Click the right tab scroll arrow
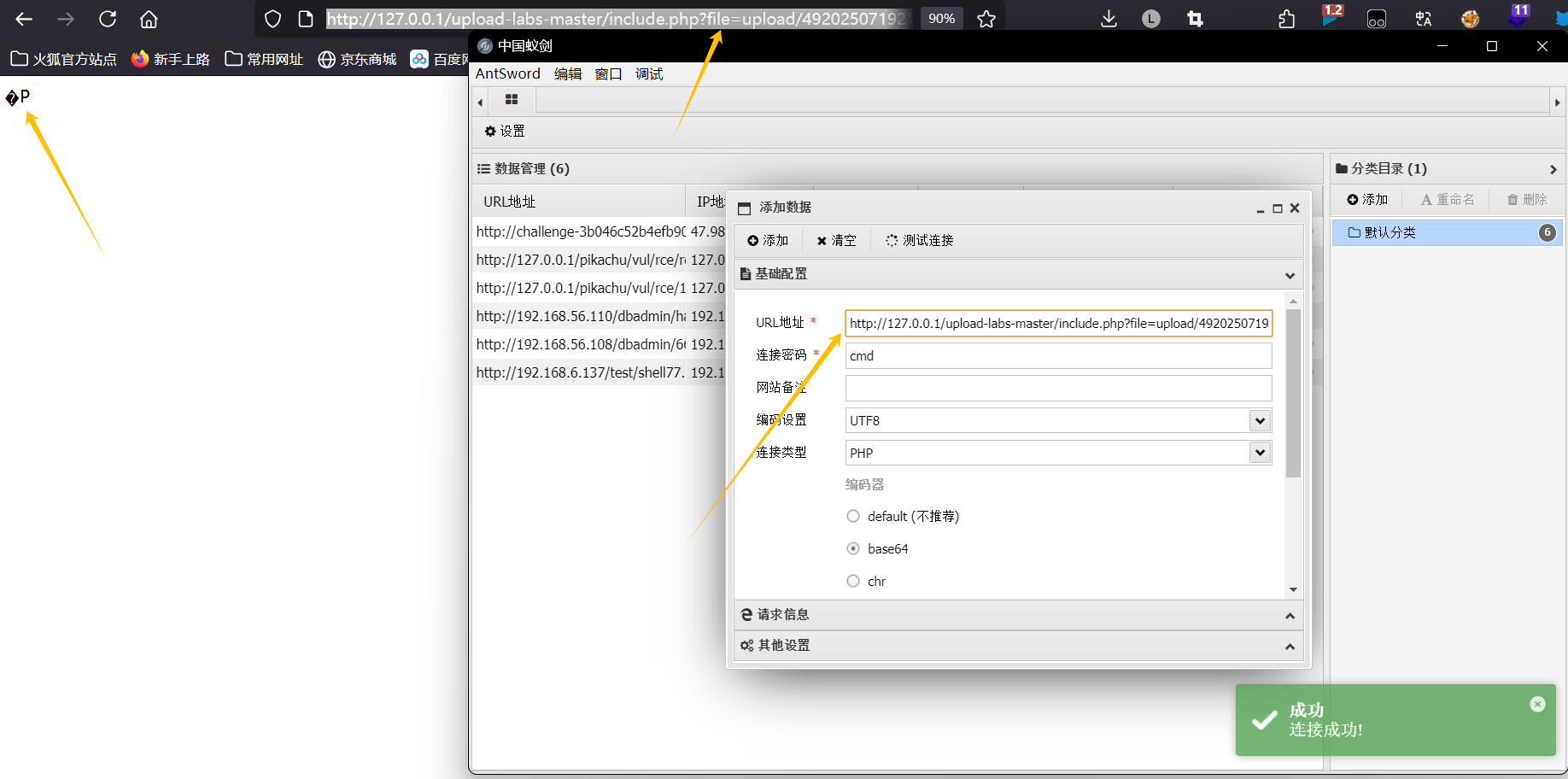Image resolution: width=1568 pixels, height=779 pixels. point(1557,102)
